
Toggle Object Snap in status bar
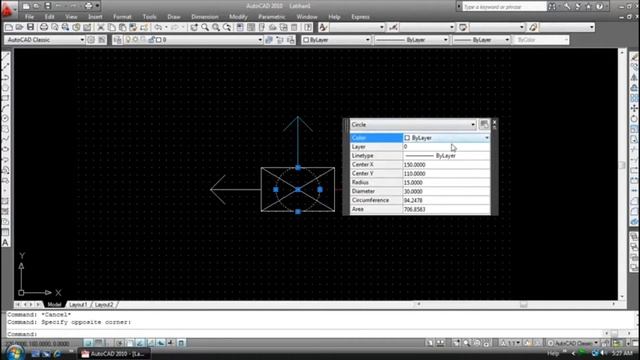(x=130, y=343)
